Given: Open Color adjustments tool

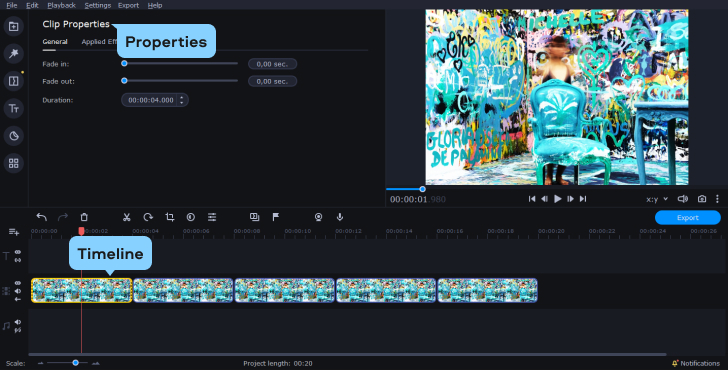Looking at the screenshot, I should pyautogui.click(x=190, y=217).
